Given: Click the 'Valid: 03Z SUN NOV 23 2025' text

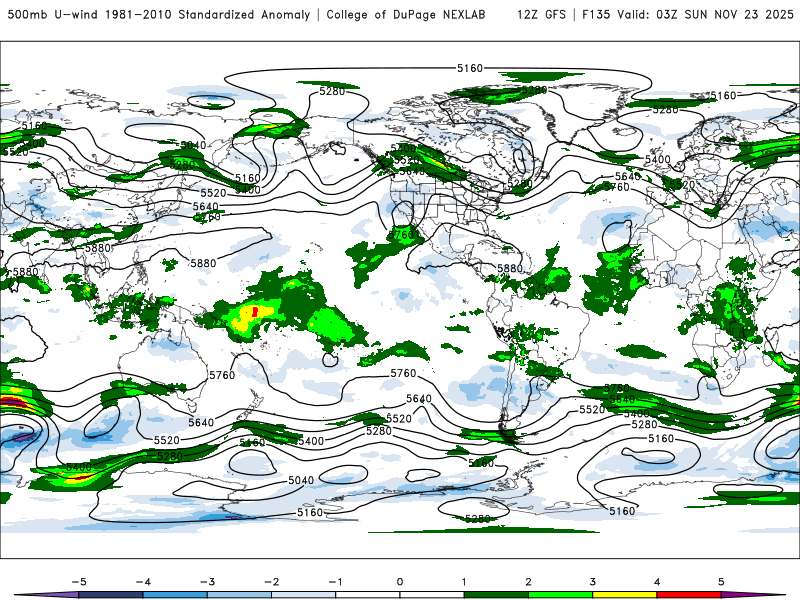Looking at the screenshot, I should (x=705, y=14).
